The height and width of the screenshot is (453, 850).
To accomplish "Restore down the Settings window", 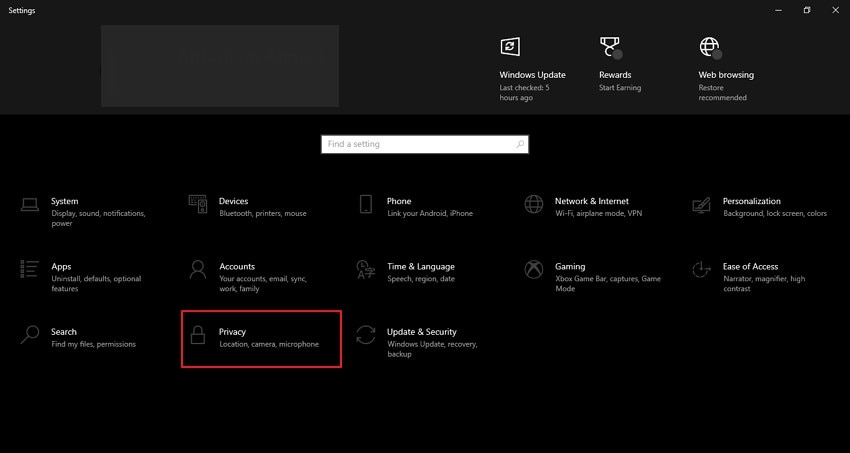I will pyautogui.click(x=807, y=10).
